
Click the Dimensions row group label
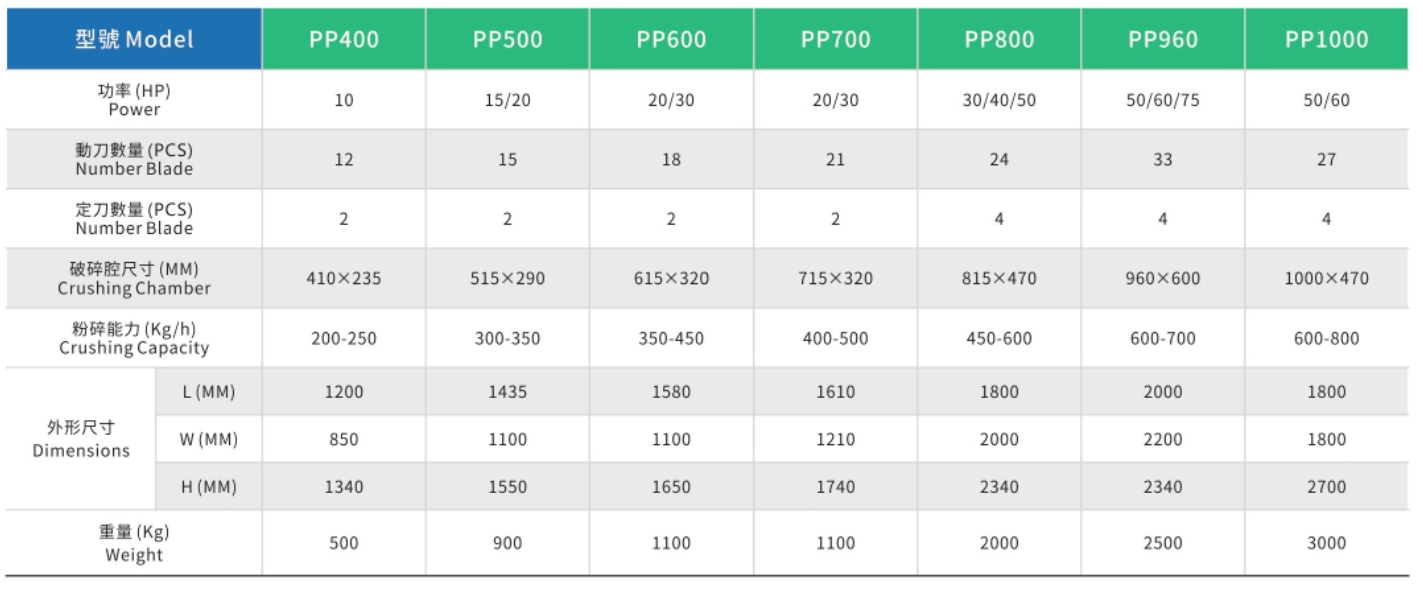coord(81,439)
